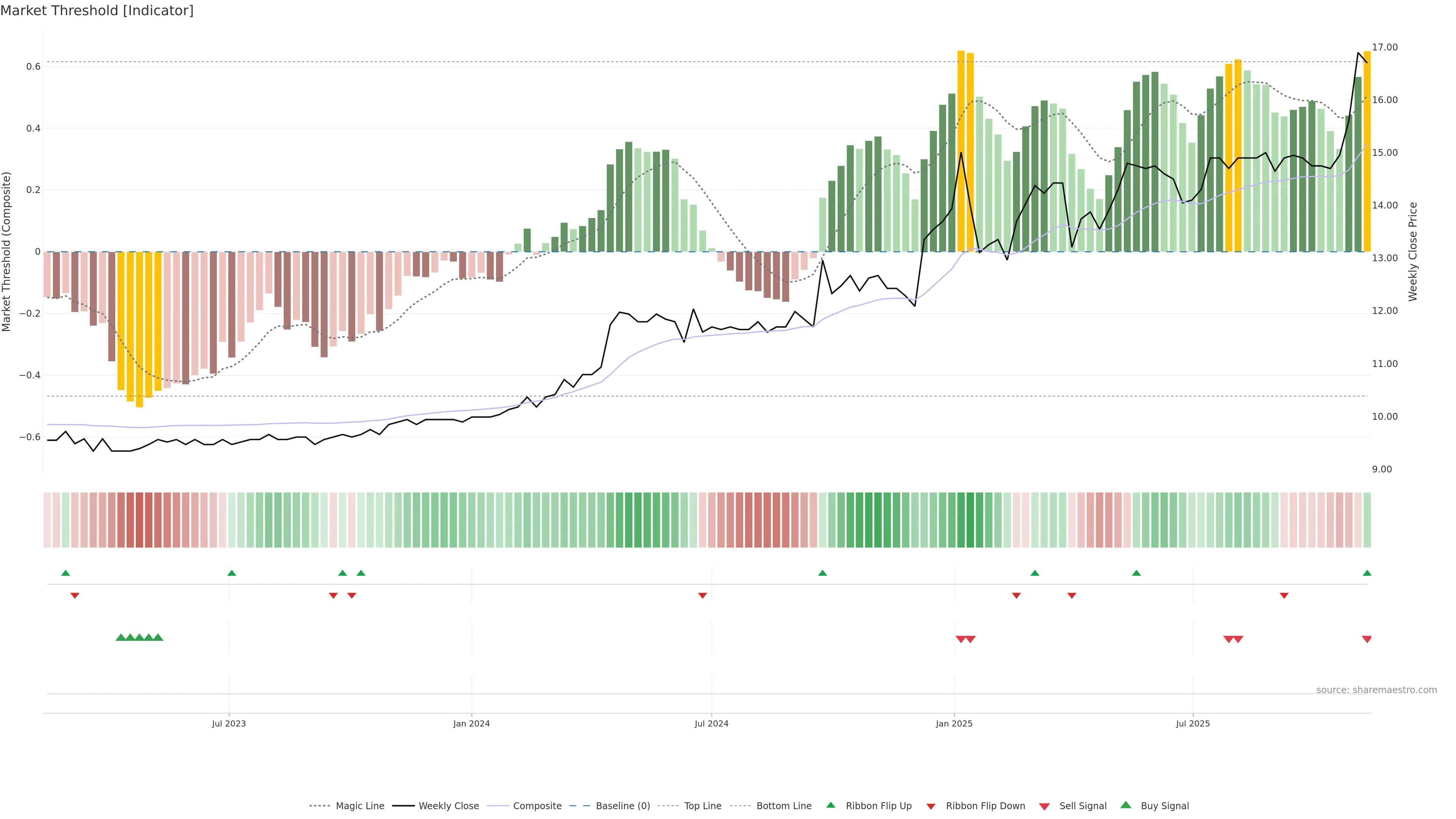The width and height of the screenshot is (1456, 819).
Task: Click the leftmost green buy signal marker
Action: 121,637
